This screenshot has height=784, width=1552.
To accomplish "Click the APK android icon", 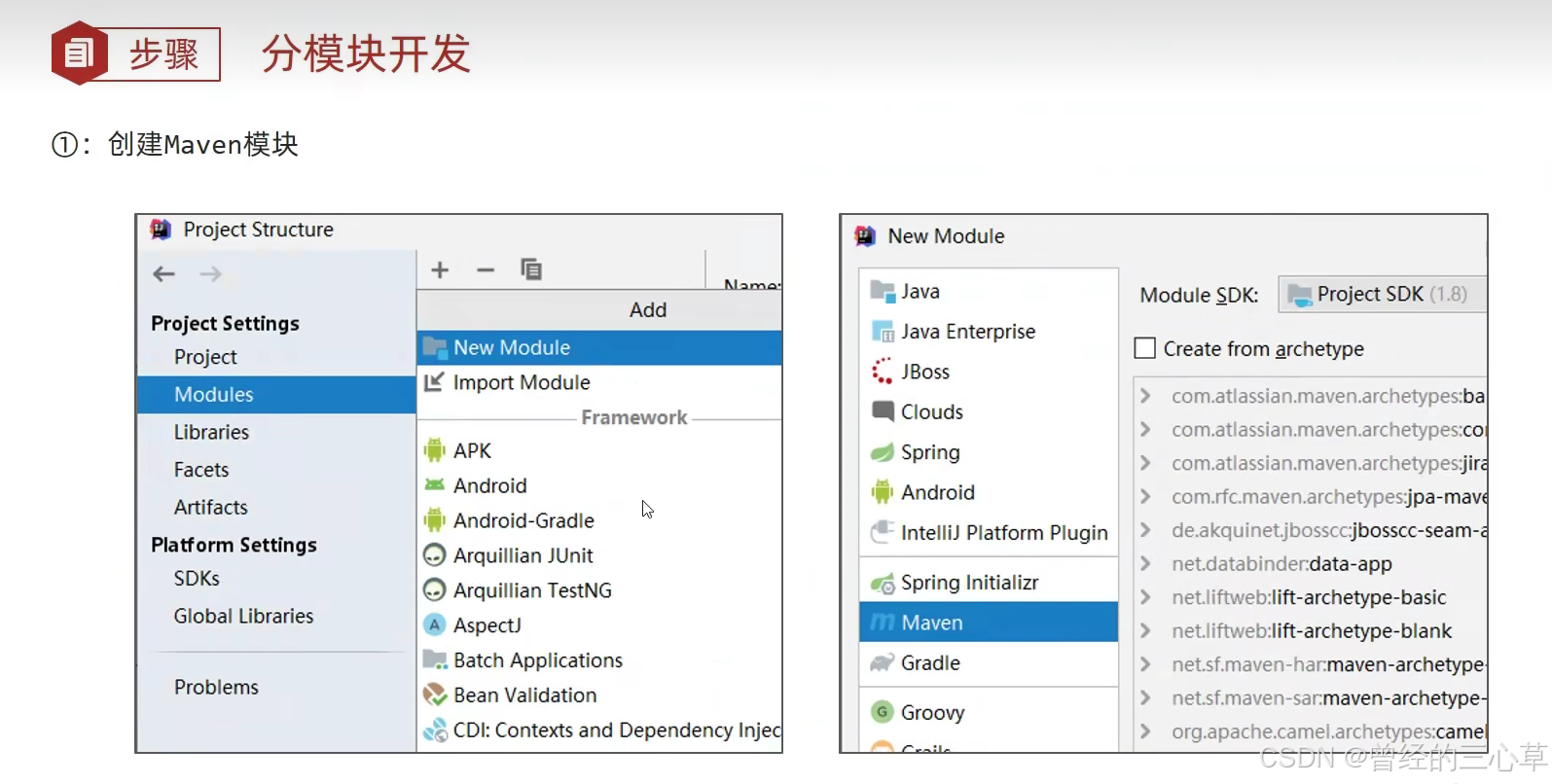I will pyautogui.click(x=435, y=450).
